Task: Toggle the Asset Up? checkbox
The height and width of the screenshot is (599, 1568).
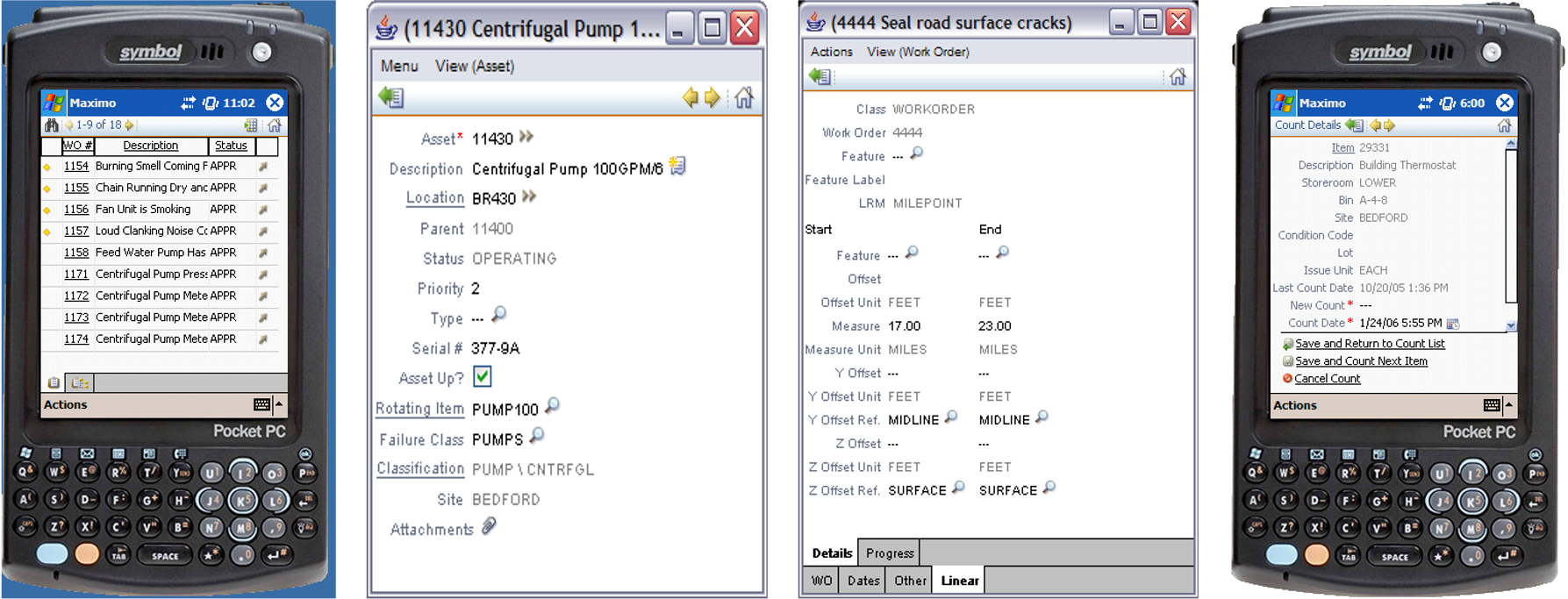Action: click(x=482, y=376)
